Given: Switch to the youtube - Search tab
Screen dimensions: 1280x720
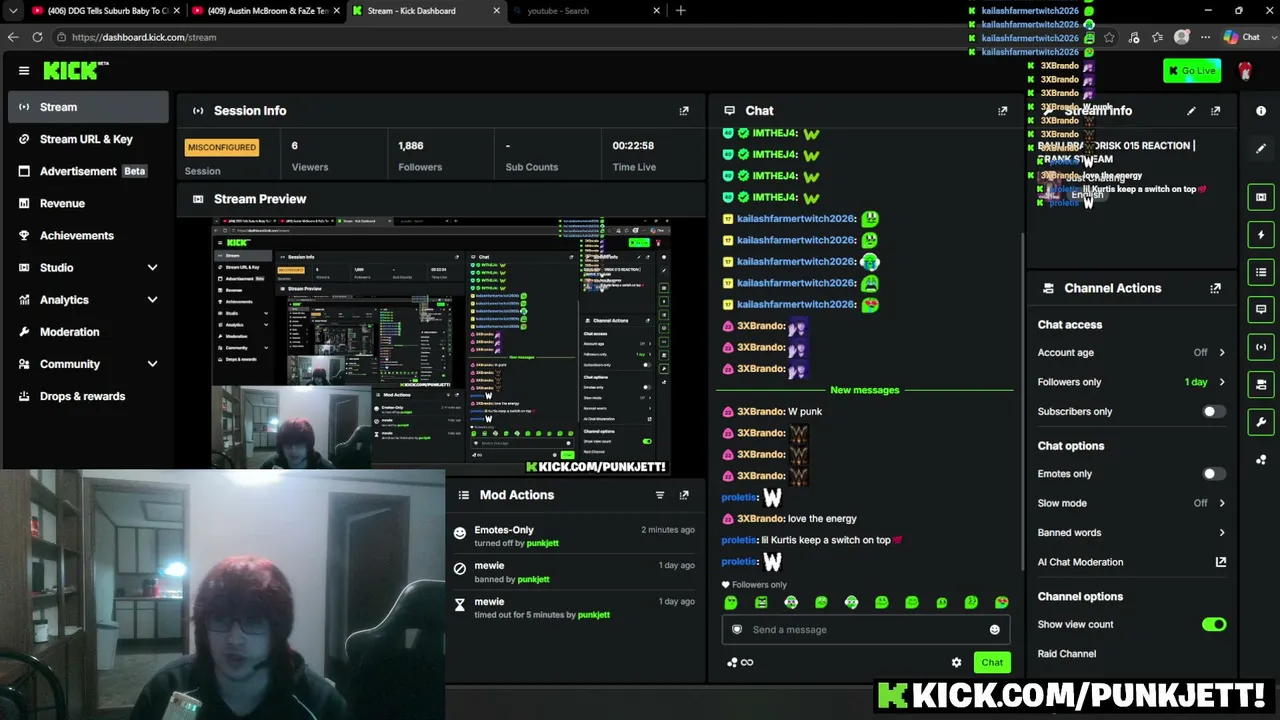Looking at the screenshot, I should [x=585, y=11].
